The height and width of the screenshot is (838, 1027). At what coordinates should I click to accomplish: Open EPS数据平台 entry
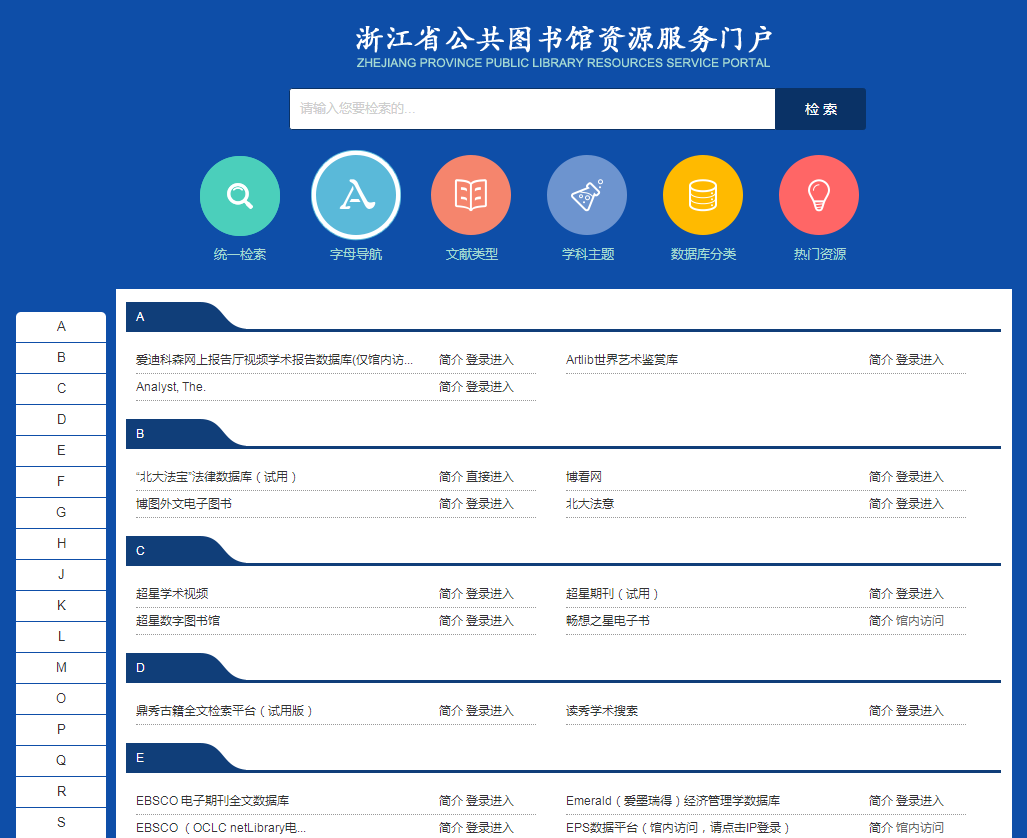pos(678,828)
